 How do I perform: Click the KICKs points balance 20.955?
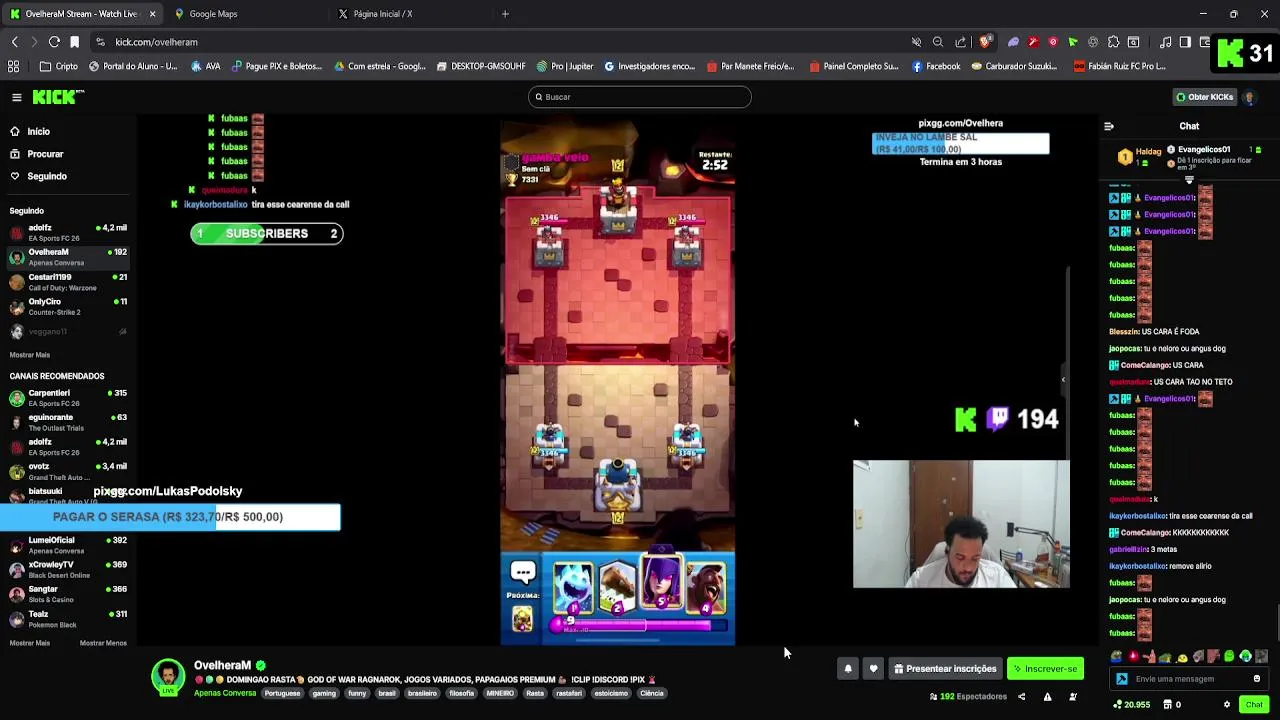1132,705
